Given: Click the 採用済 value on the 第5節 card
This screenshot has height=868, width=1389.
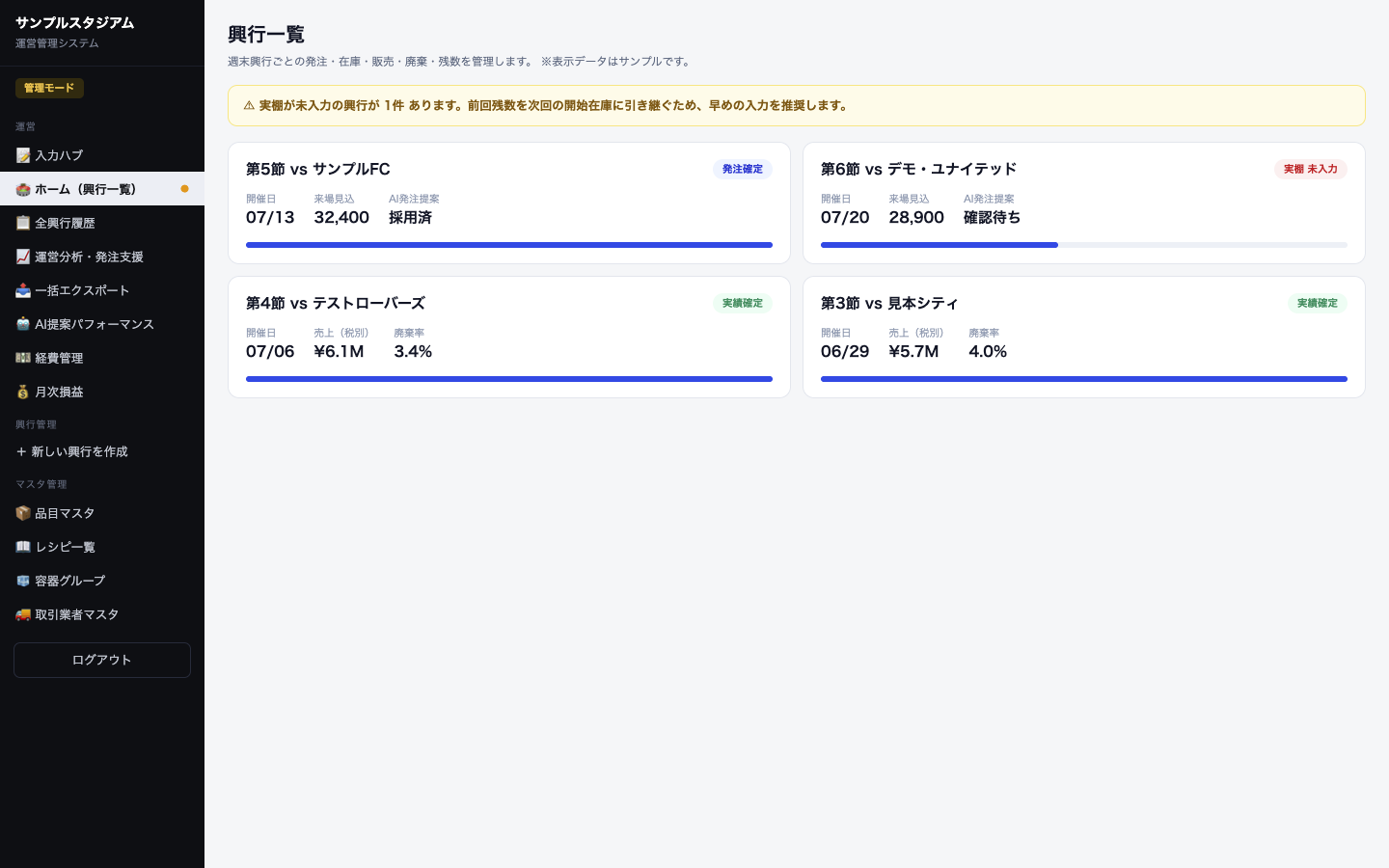Looking at the screenshot, I should point(411,218).
